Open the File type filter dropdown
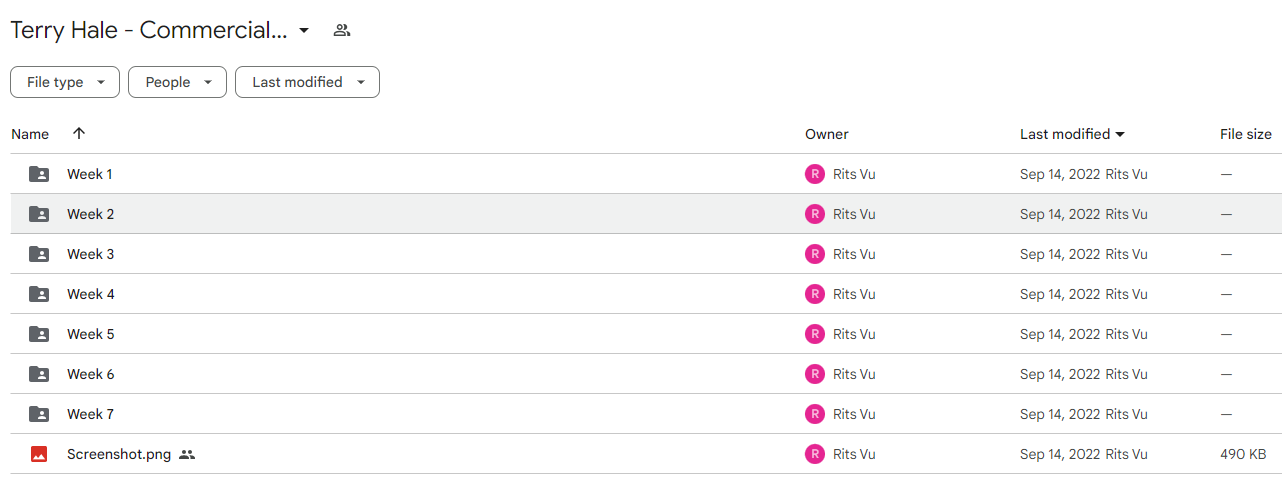Image resolution: width=1282 pixels, height=485 pixels. [65, 82]
